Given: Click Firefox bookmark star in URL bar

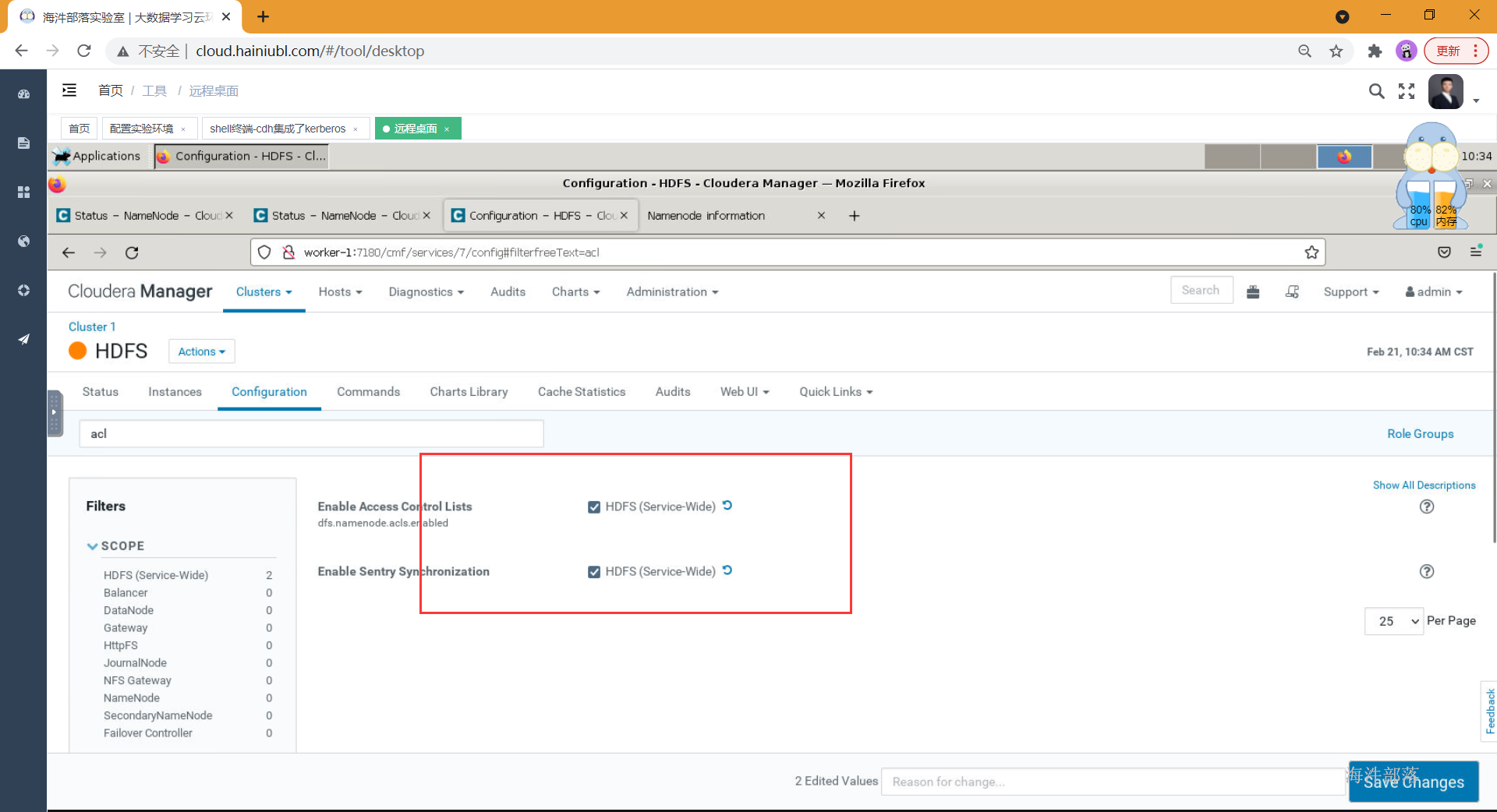Looking at the screenshot, I should click(1311, 252).
